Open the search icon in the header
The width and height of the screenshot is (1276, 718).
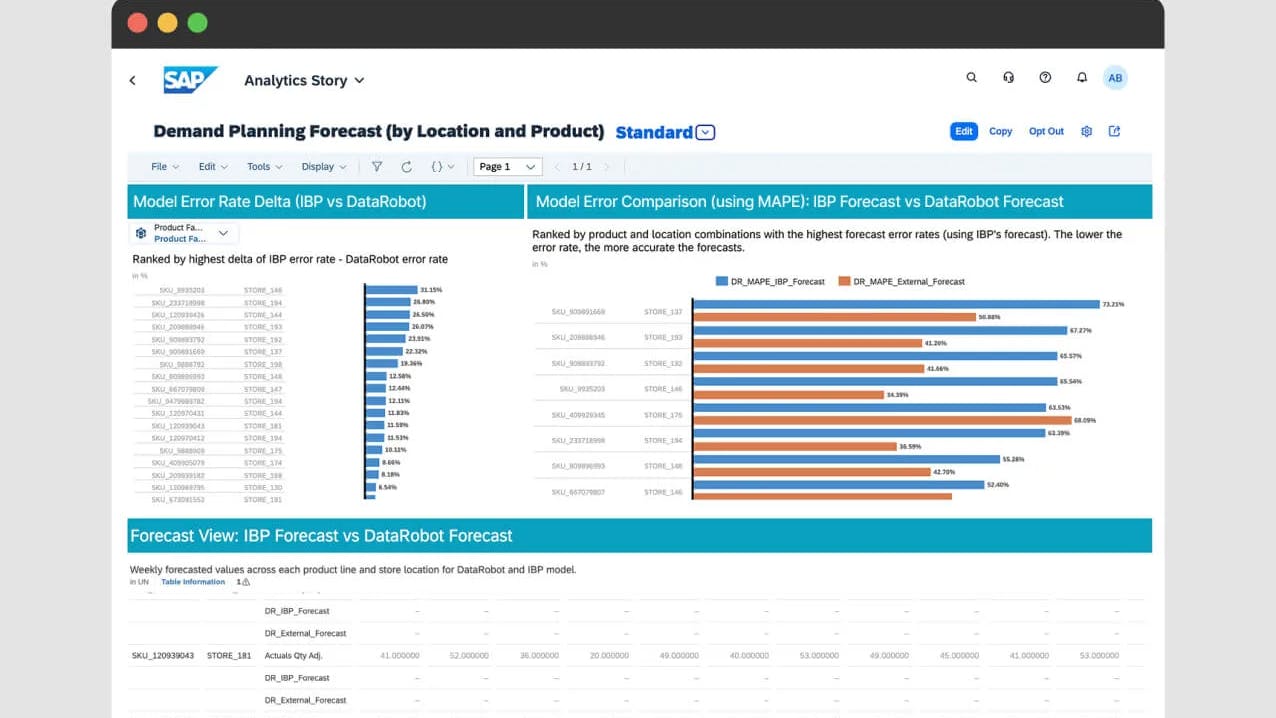point(971,77)
